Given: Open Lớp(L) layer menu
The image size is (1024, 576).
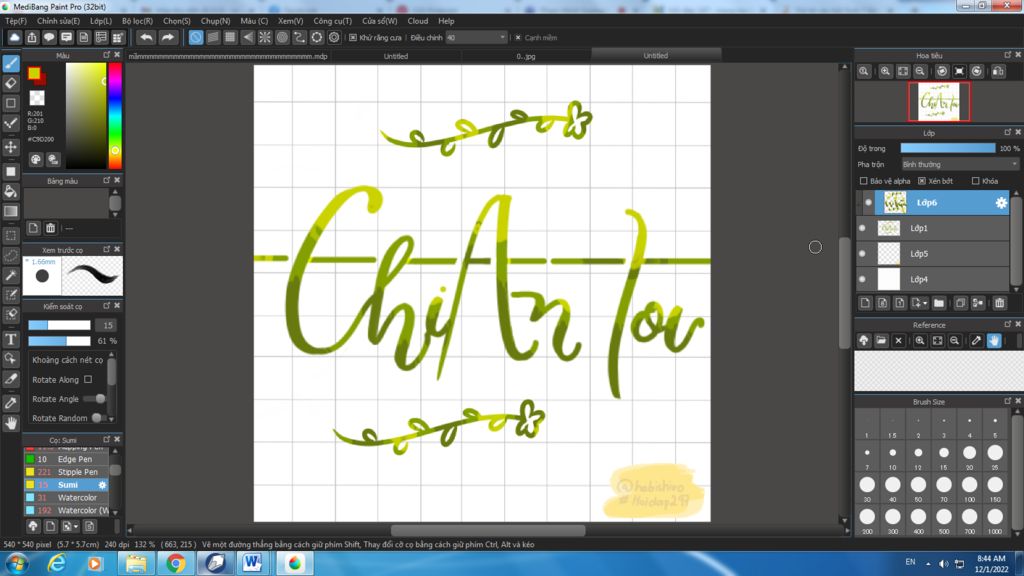Looking at the screenshot, I should [x=101, y=21].
